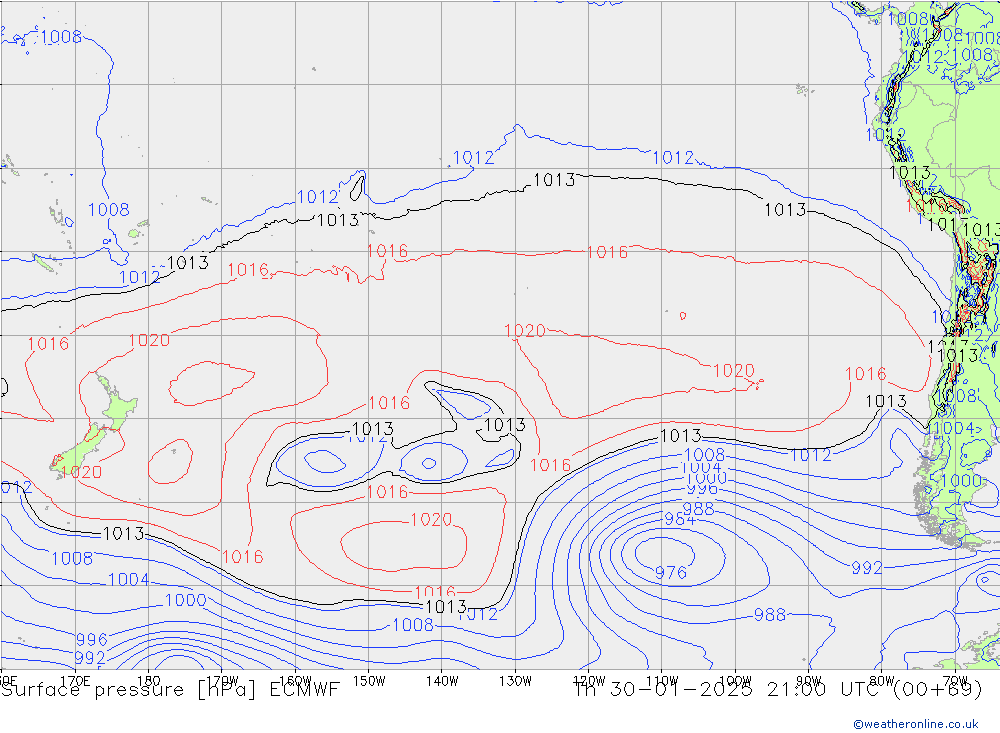Click the 170E longitude label
Screen dimensions: 1000x733
[75, 681]
